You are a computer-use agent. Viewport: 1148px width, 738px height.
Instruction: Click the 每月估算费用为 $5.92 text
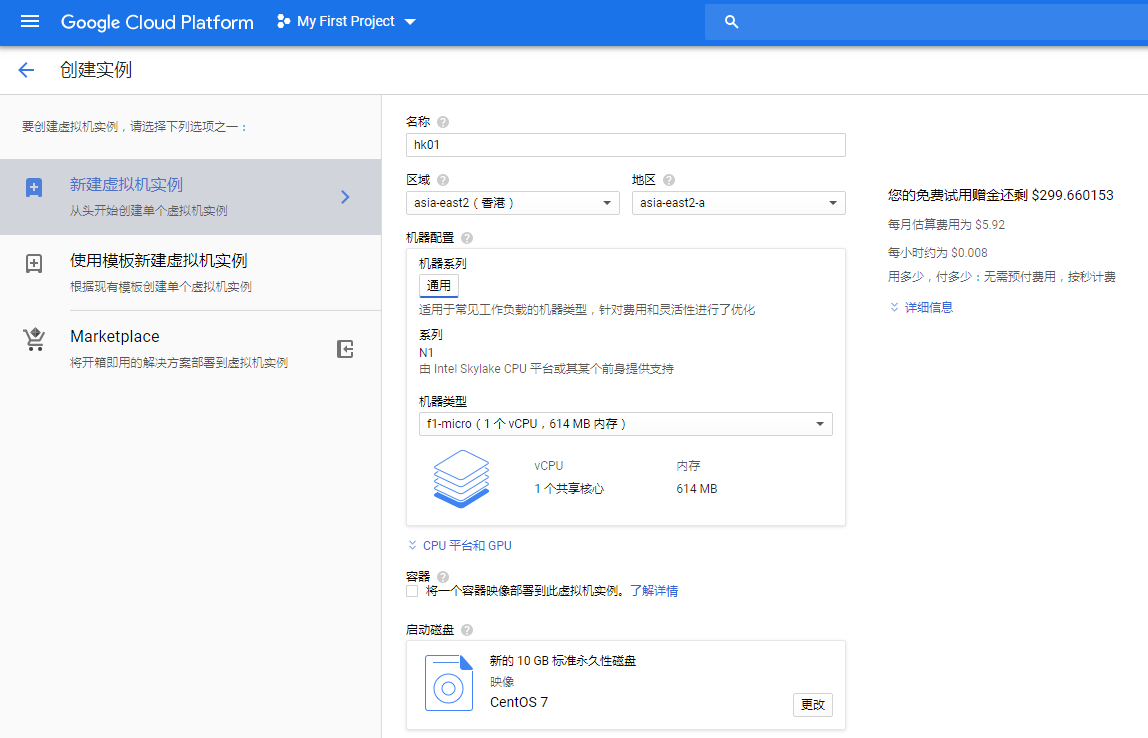tap(947, 225)
